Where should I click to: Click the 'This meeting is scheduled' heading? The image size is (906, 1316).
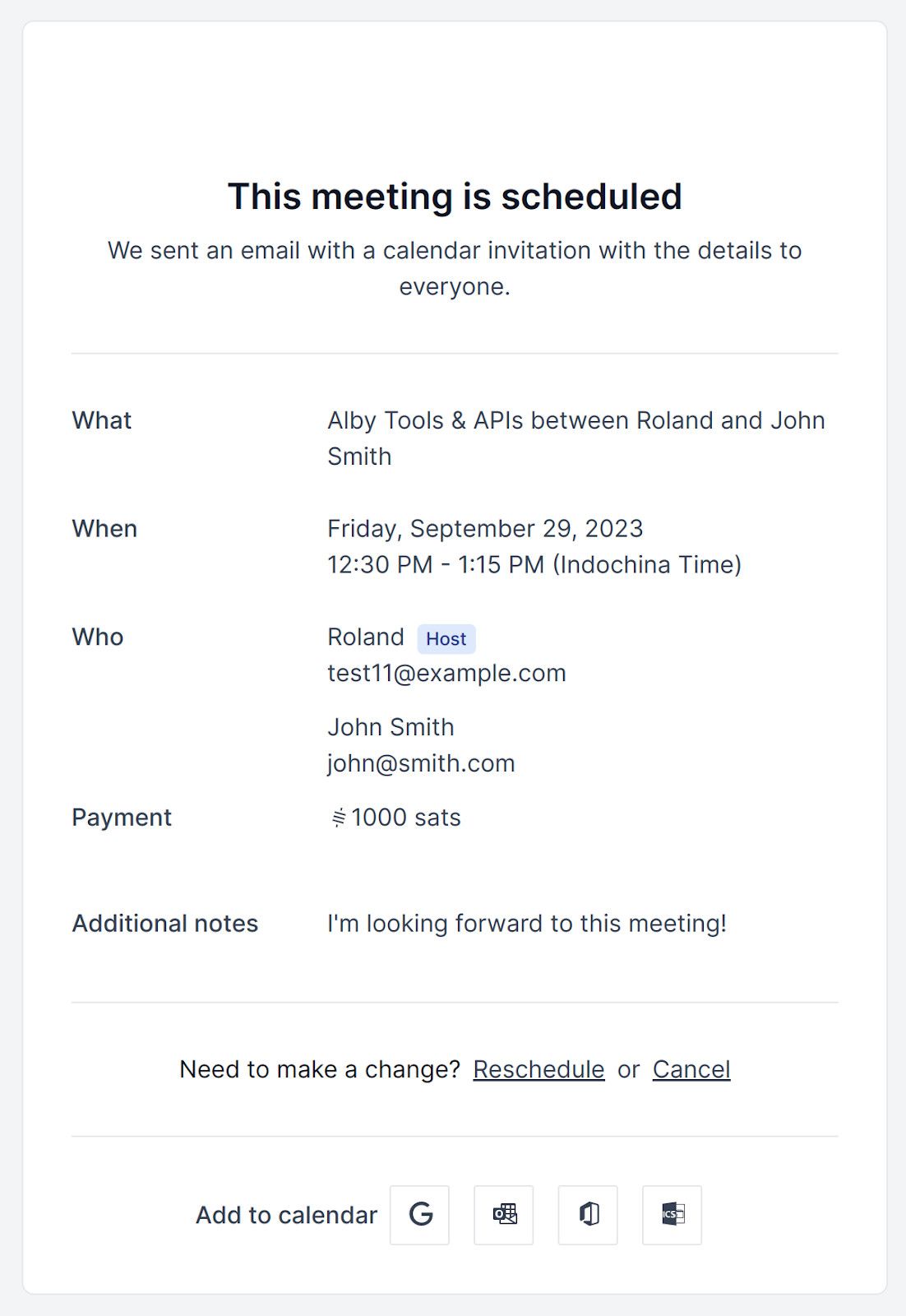(x=455, y=197)
